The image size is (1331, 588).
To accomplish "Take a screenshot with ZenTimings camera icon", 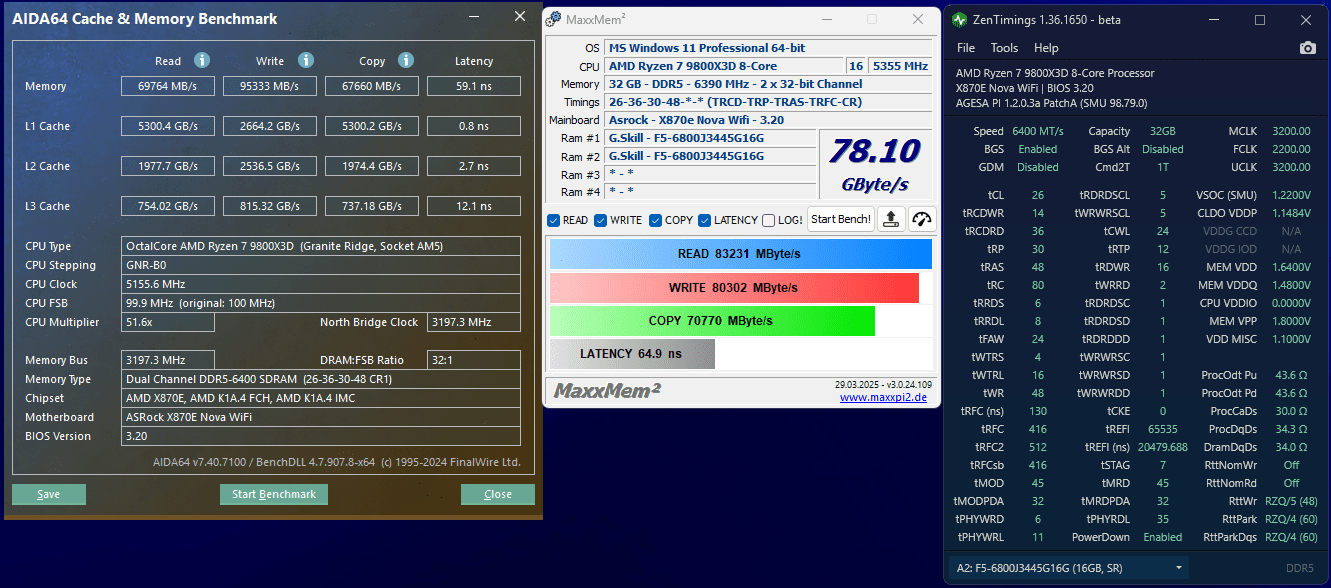I will [1307, 48].
